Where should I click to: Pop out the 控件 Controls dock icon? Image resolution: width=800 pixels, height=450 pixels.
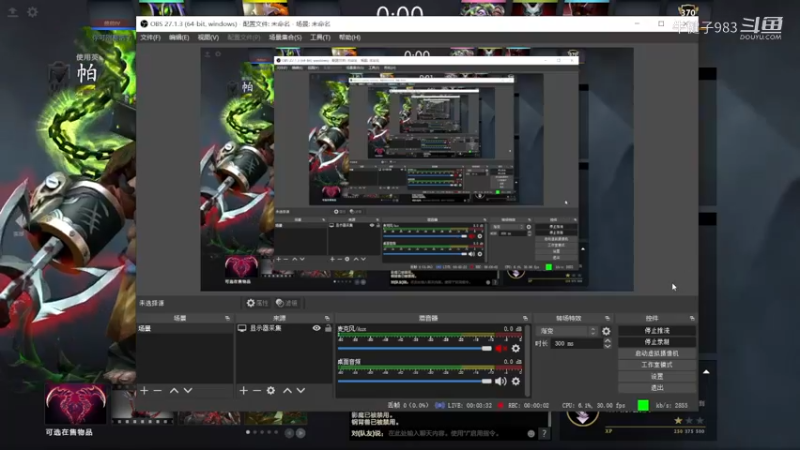tap(692, 318)
